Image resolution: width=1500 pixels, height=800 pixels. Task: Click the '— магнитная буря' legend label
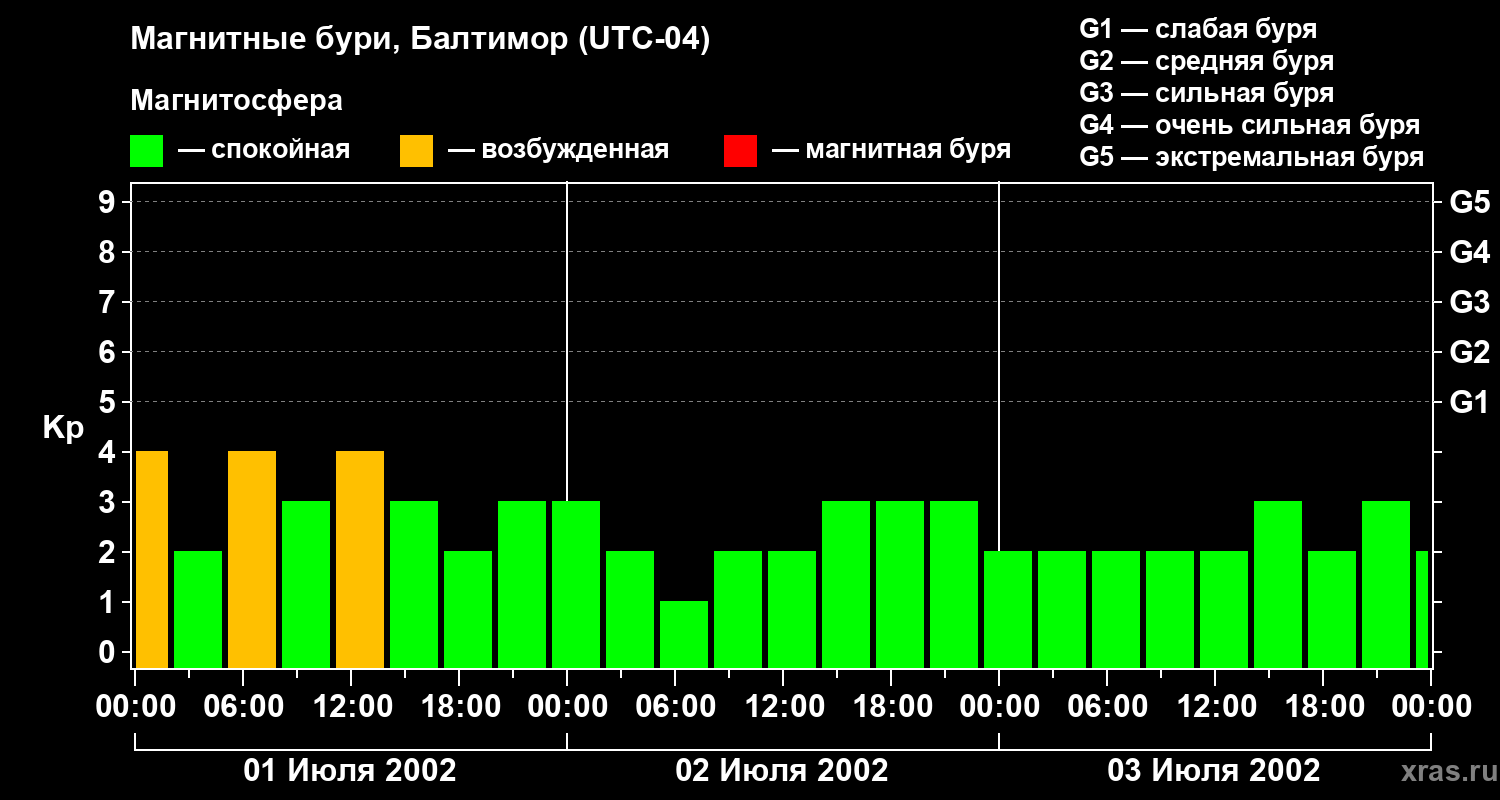(891, 150)
